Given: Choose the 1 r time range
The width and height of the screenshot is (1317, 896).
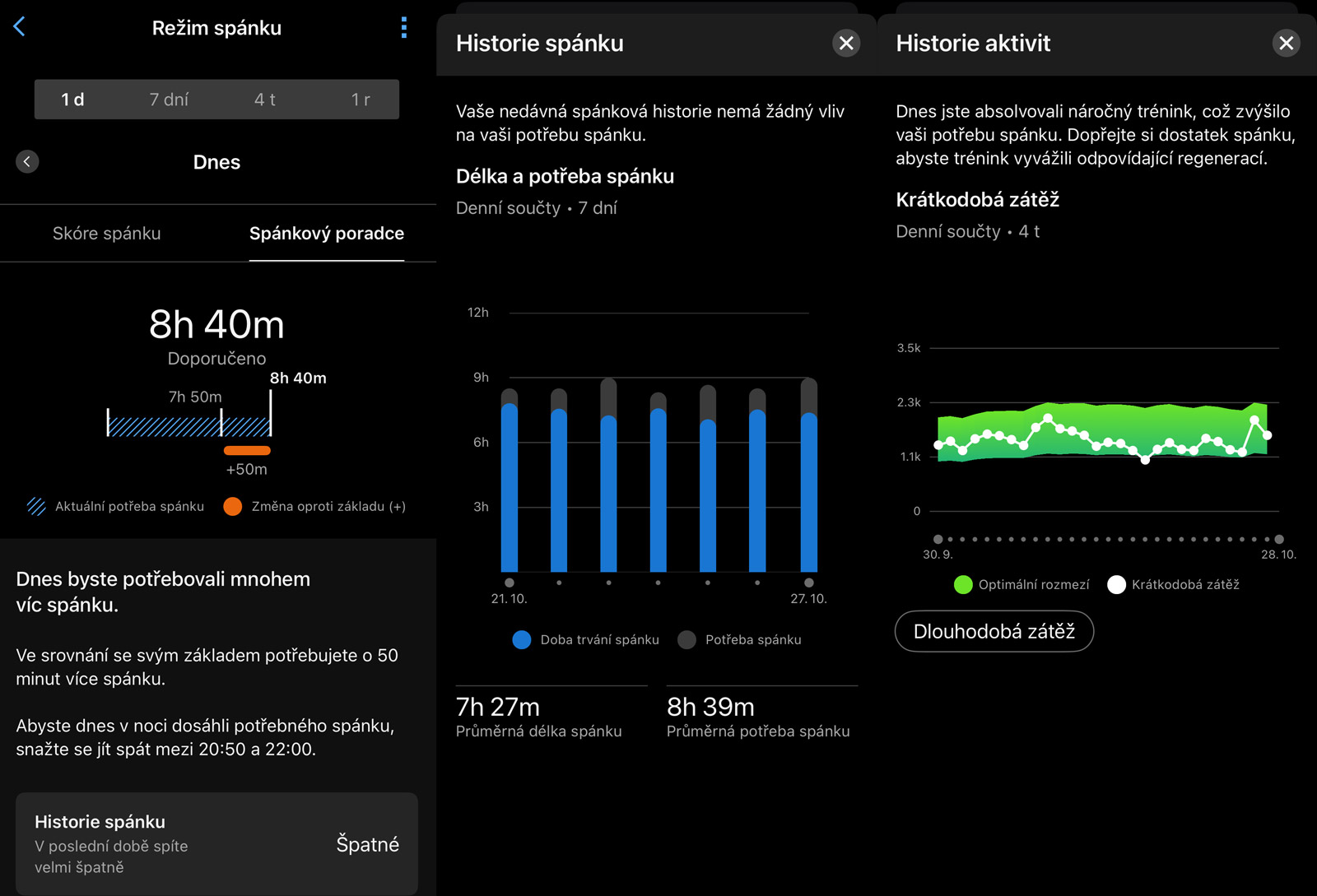Looking at the screenshot, I should [361, 100].
